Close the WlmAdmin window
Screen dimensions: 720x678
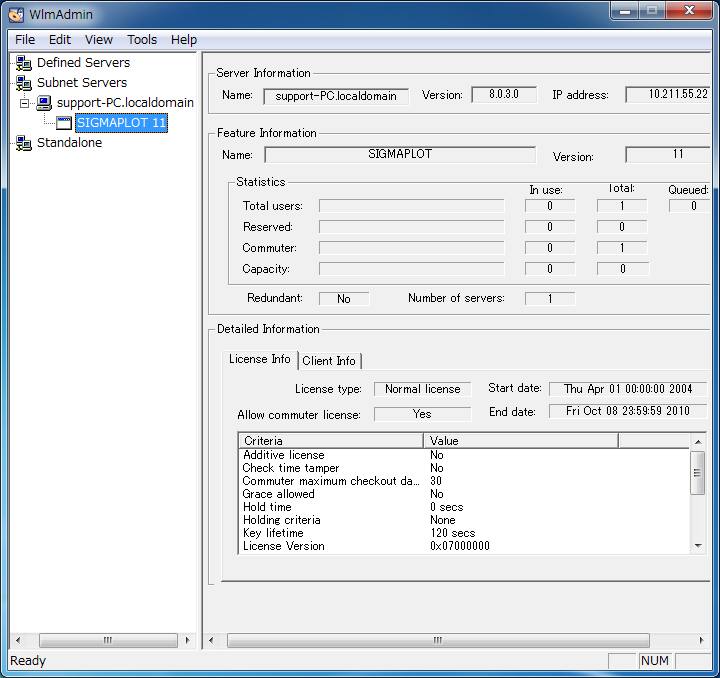[x=689, y=11]
